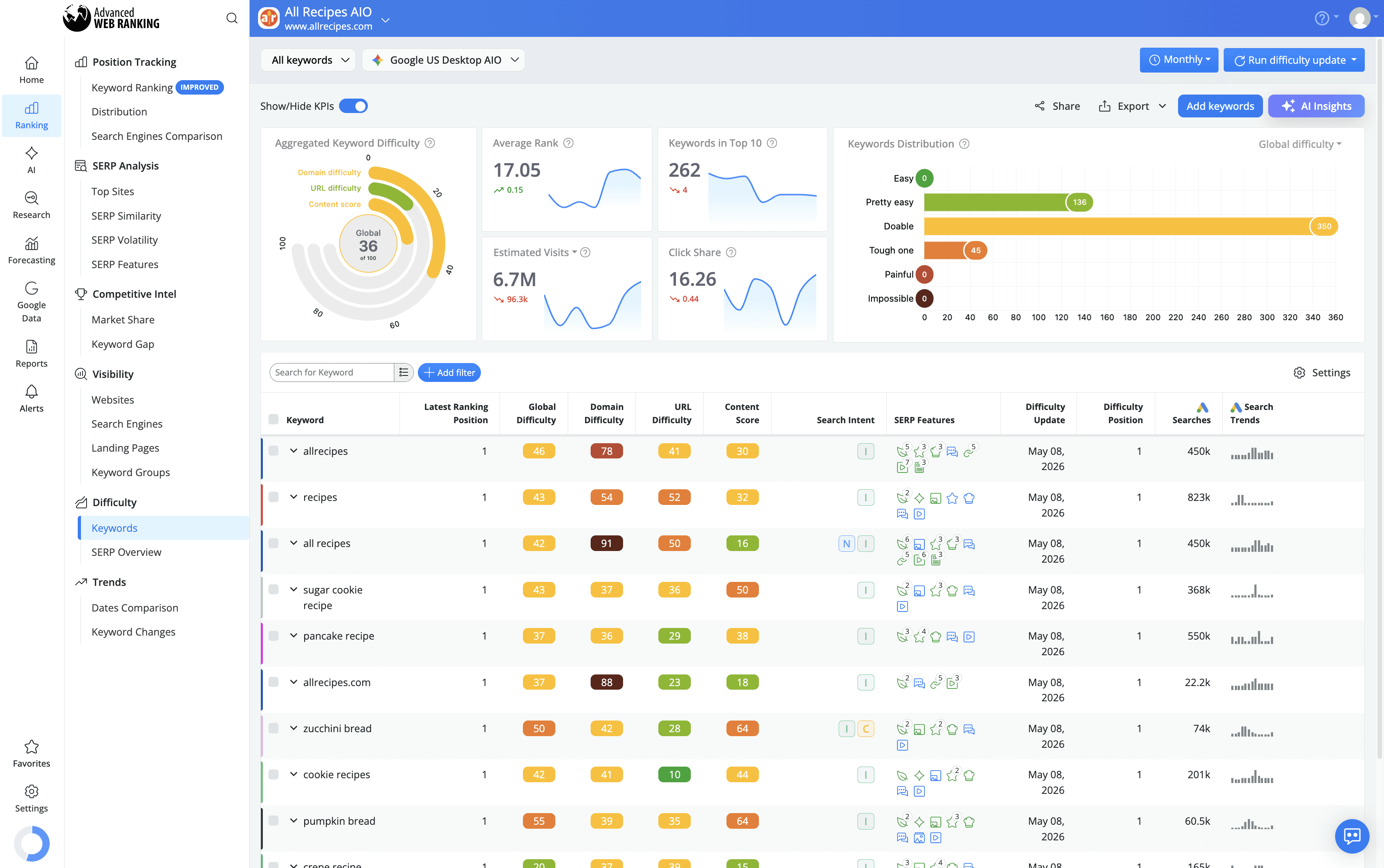Open Top Sites menu item

113,192
